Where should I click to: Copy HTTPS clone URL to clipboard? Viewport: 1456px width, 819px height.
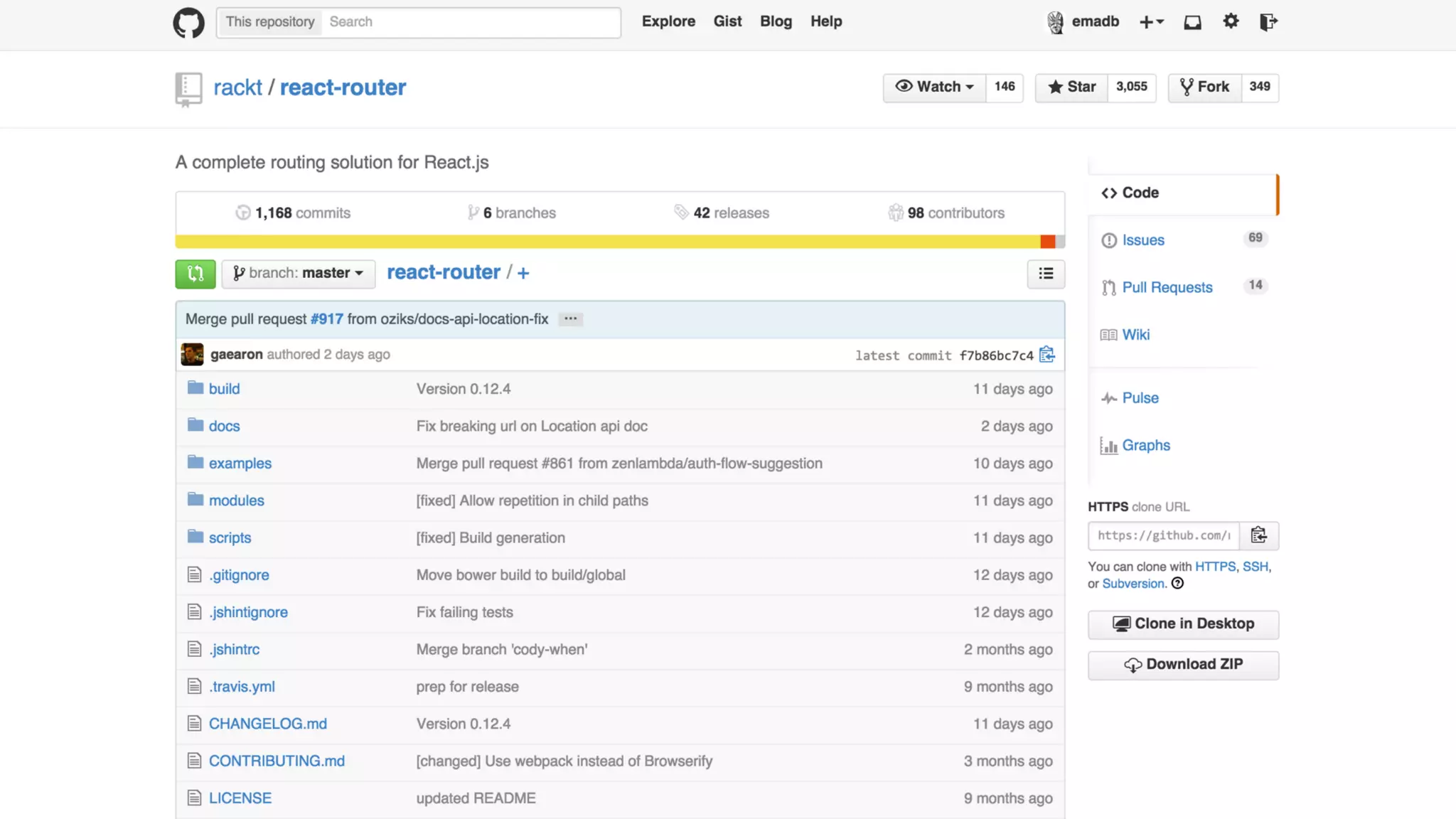point(1258,535)
